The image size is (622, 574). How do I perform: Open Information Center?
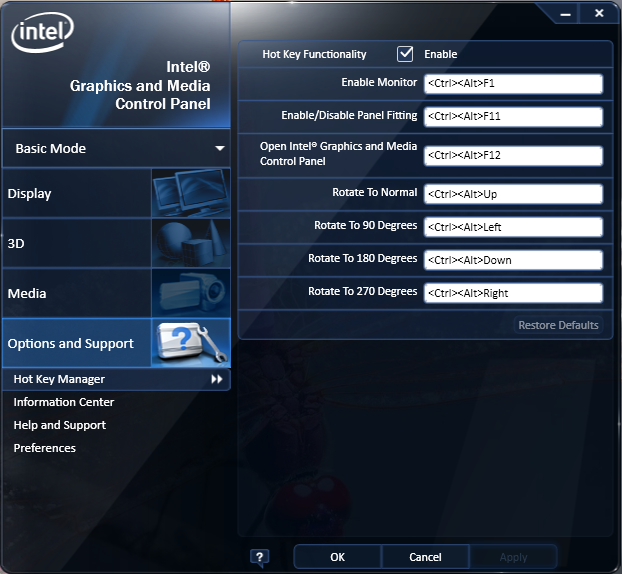(x=63, y=402)
